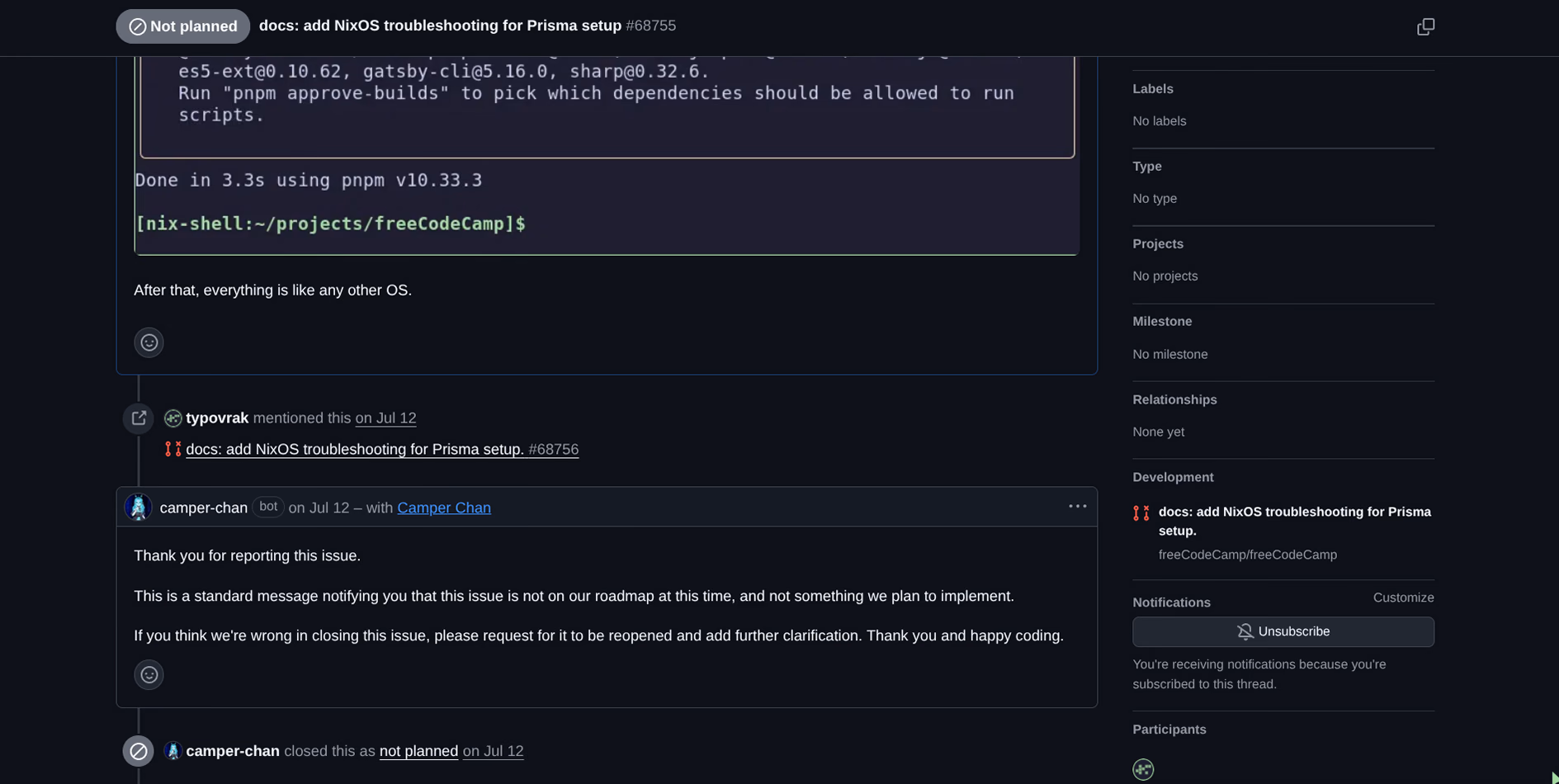Click the 'on Jul 12' mention date link
1559x784 pixels.
(x=385, y=418)
